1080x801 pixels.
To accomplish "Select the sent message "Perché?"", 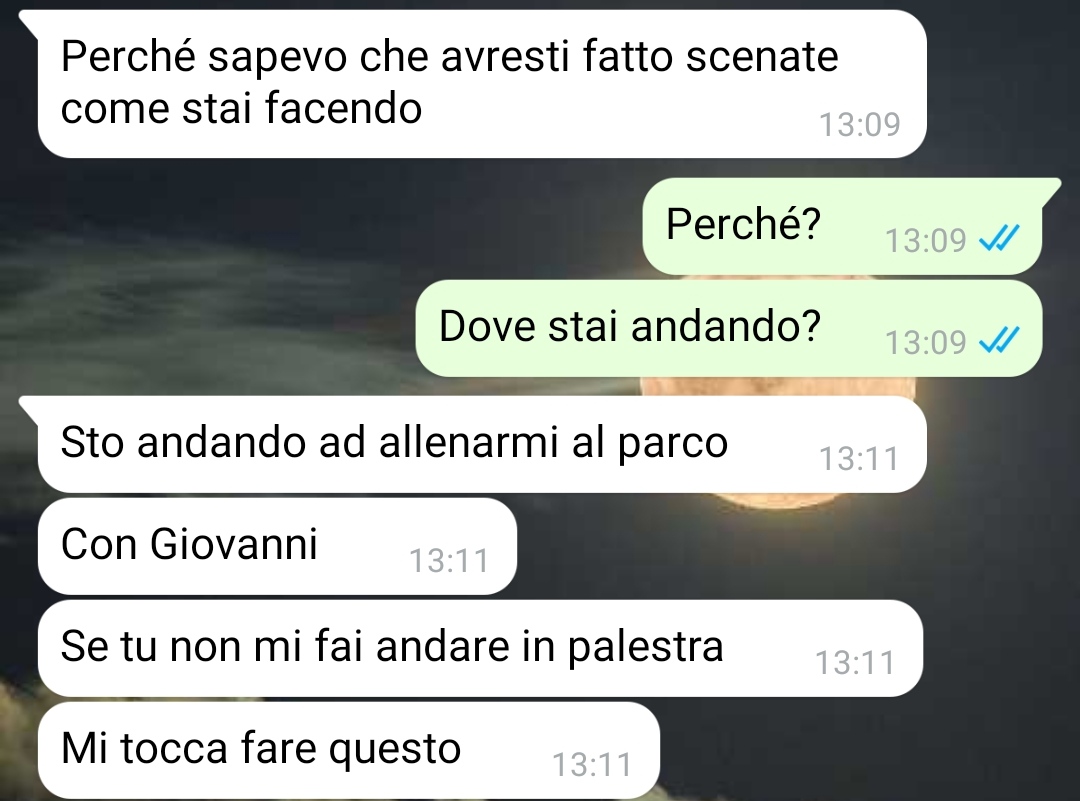I will click(842, 227).
